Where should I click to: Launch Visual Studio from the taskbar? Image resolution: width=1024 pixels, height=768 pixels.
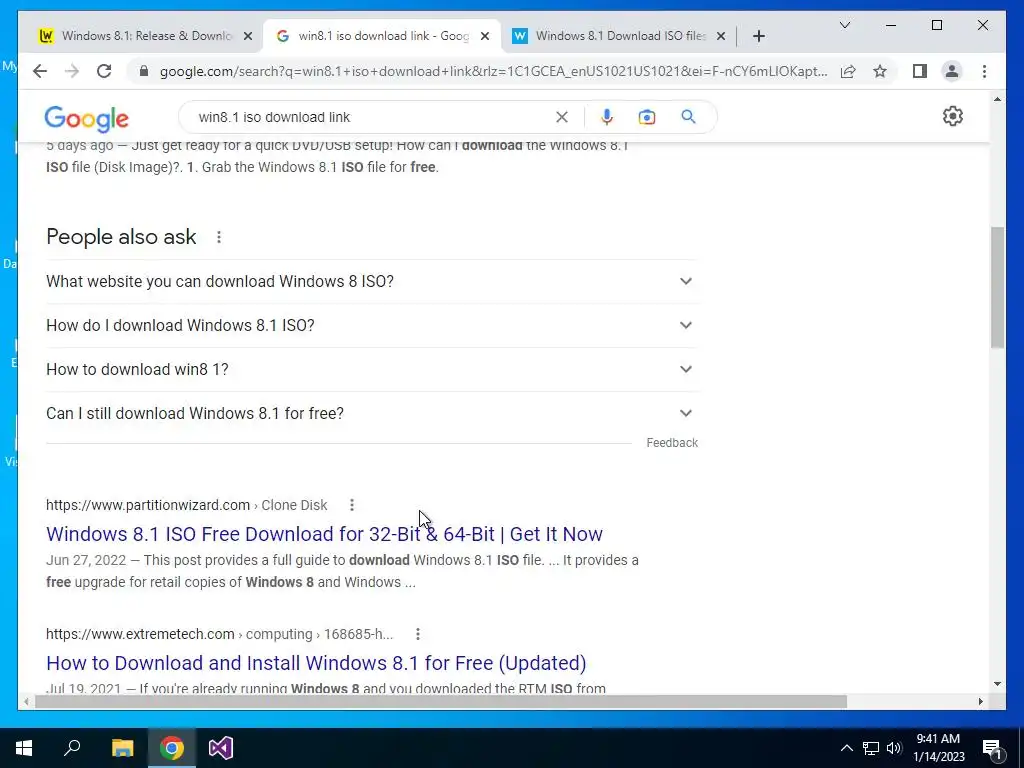coord(221,748)
